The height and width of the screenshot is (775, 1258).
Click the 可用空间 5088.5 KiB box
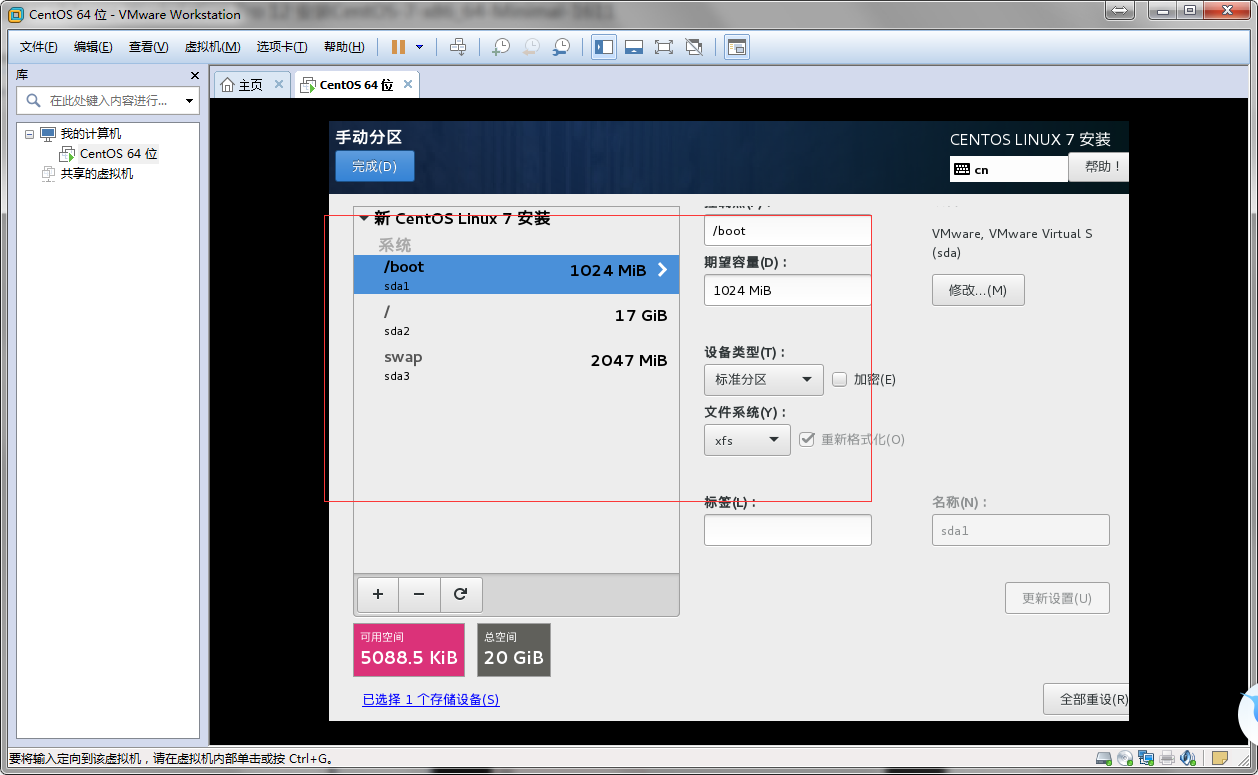409,650
